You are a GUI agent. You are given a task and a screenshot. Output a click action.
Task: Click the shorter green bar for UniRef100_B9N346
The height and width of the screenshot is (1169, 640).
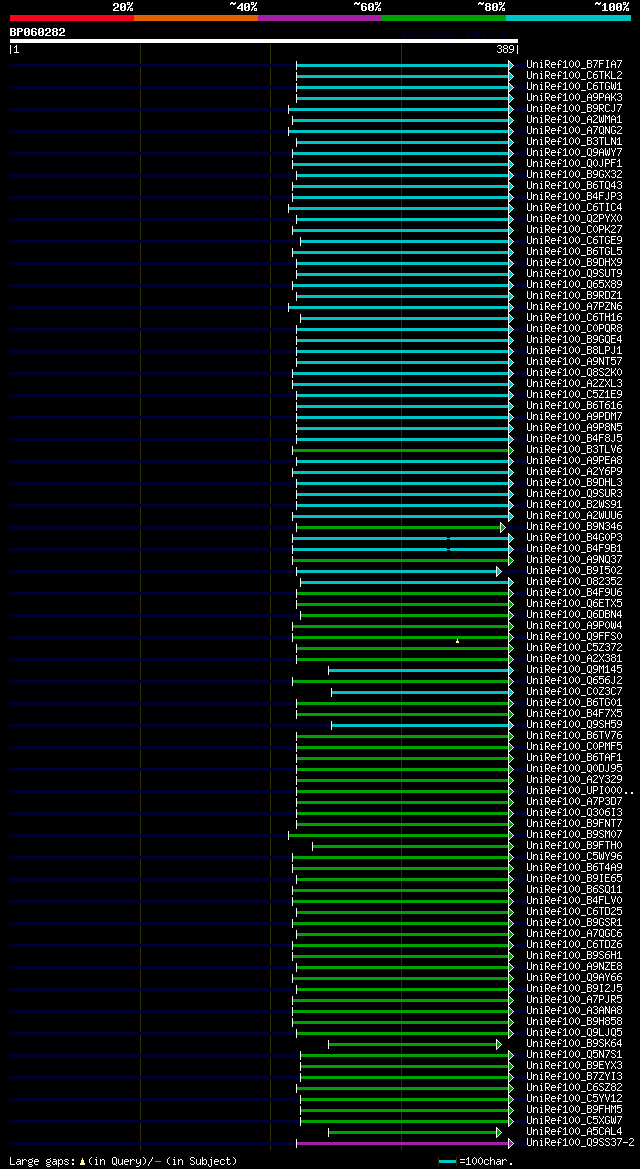pyautogui.click(x=401, y=527)
